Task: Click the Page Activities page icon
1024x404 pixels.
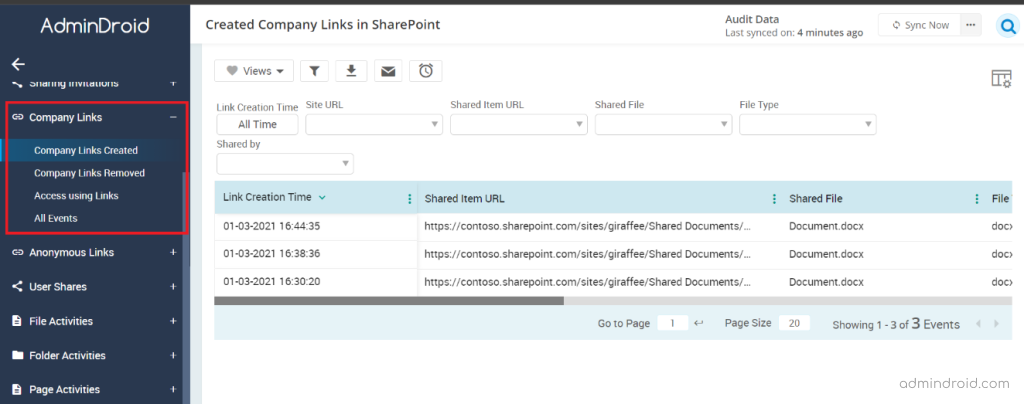Action: [16, 390]
